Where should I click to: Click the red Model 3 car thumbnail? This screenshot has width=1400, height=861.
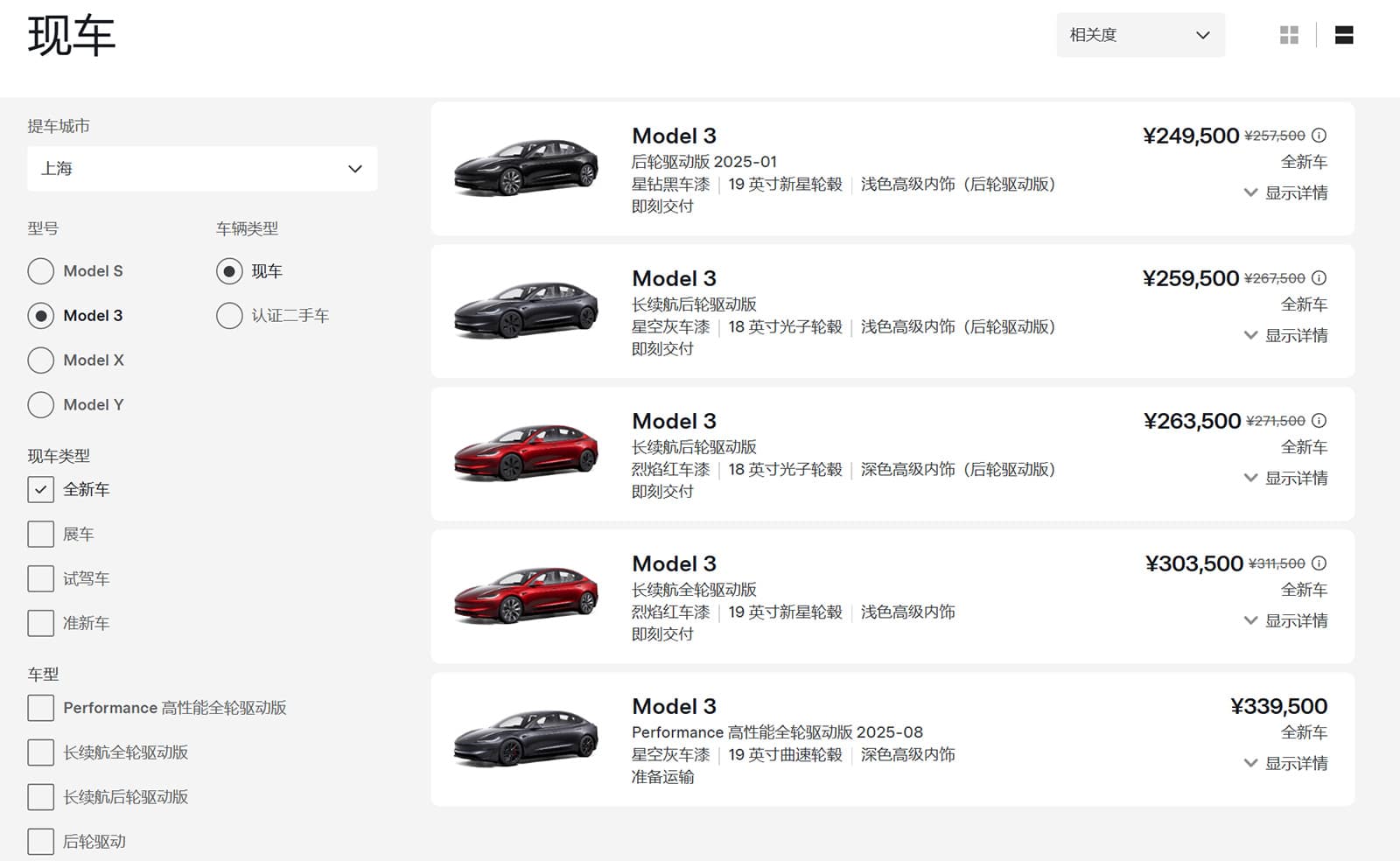[x=525, y=451]
